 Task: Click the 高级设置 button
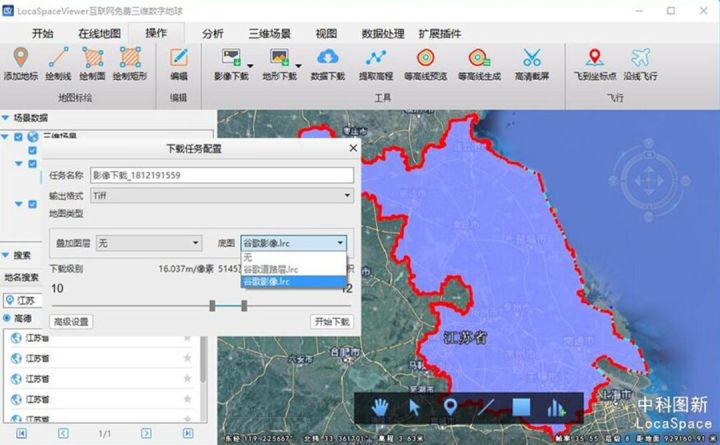(72, 322)
